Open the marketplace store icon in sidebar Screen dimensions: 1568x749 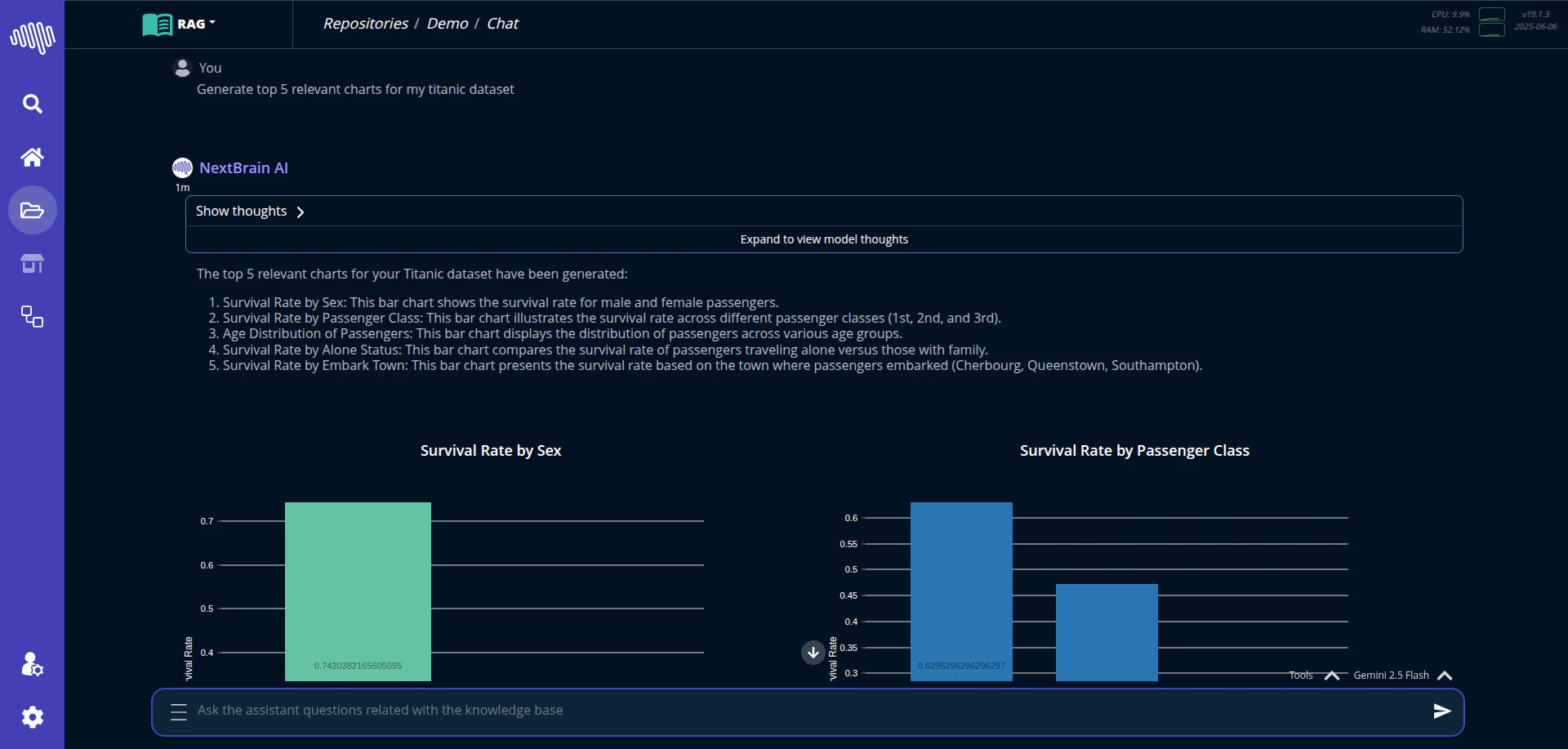coord(33,263)
